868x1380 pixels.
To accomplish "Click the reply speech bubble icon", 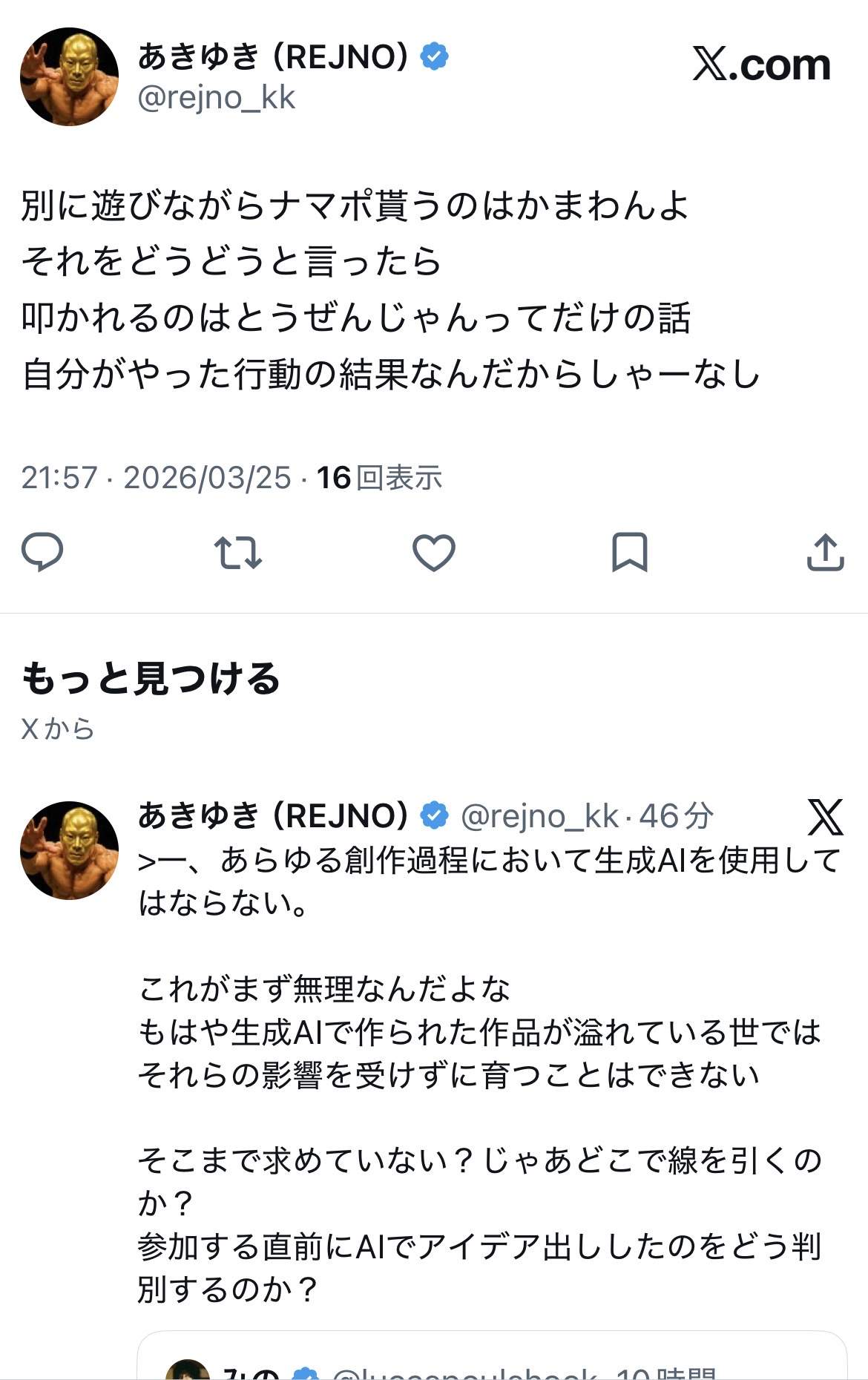I will [x=42, y=552].
